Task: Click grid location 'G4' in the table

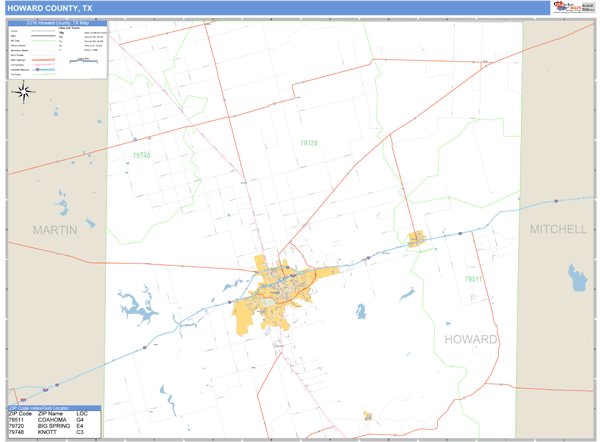Action: tap(80, 420)
